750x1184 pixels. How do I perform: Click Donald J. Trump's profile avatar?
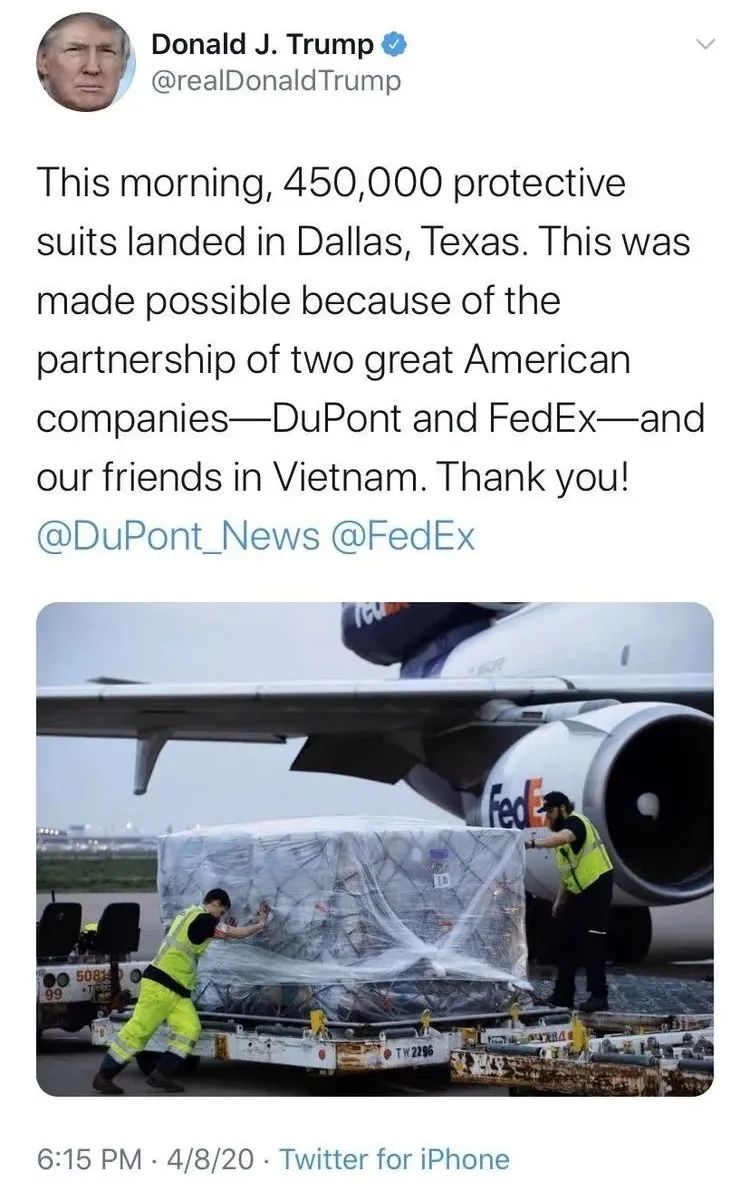pos(85,63)
